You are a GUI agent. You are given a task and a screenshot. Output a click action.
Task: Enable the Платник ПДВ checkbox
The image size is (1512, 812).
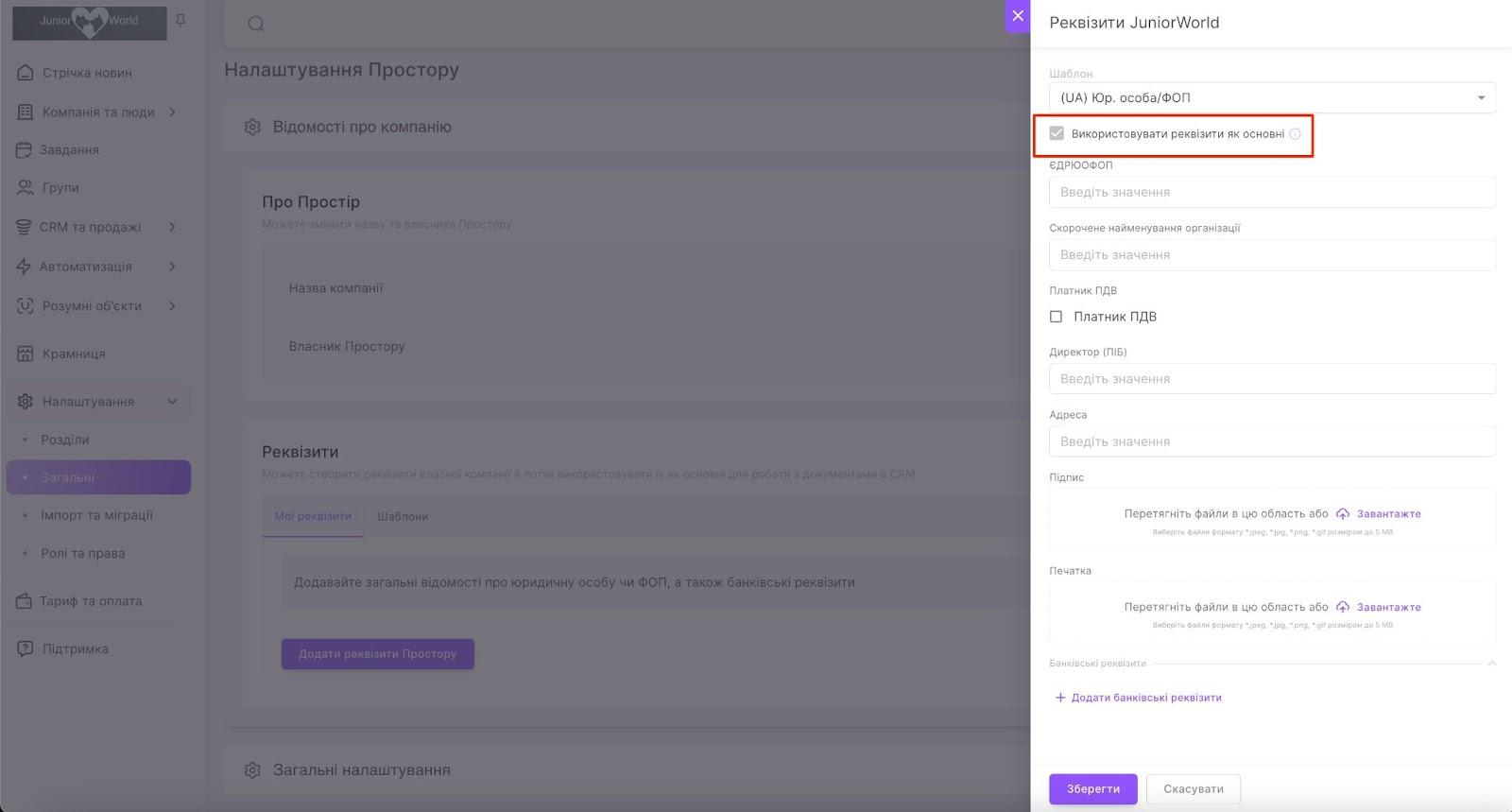1056,317
